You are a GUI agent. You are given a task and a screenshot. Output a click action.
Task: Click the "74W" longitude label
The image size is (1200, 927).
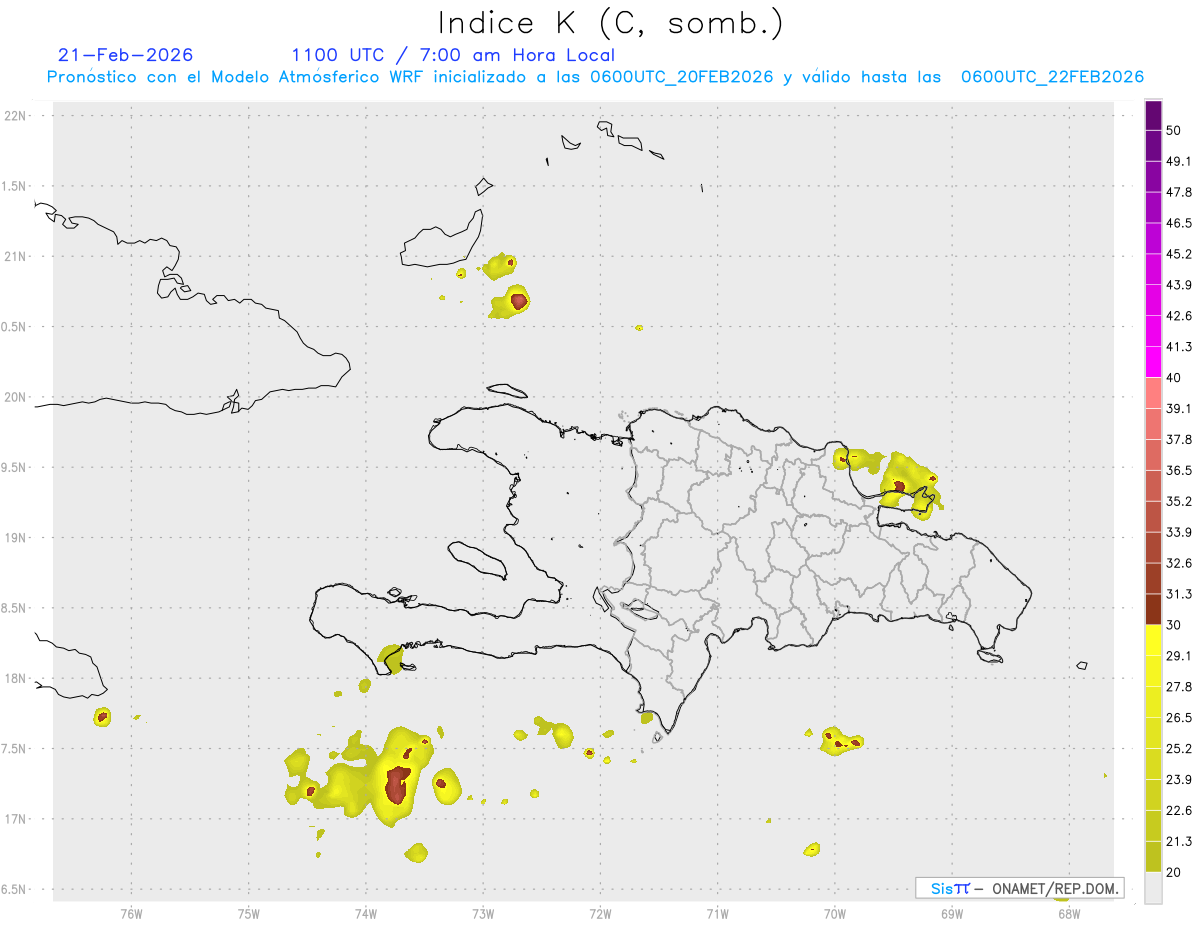(x=365, y=912)
